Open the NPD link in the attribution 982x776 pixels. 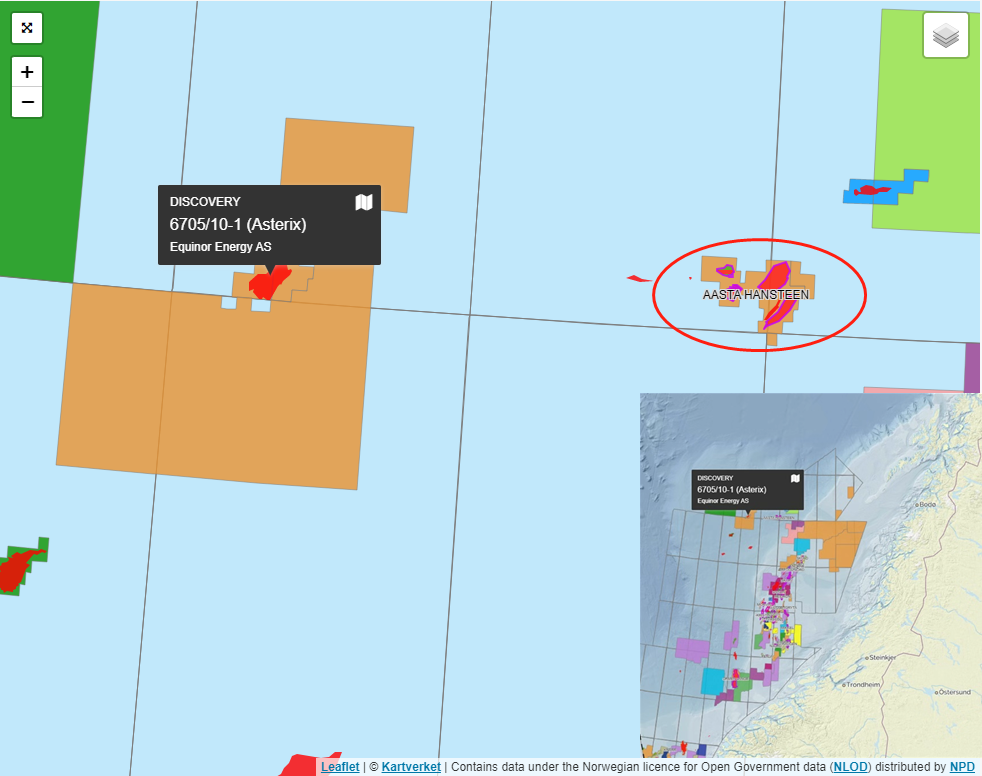click(x=962, y=767)
